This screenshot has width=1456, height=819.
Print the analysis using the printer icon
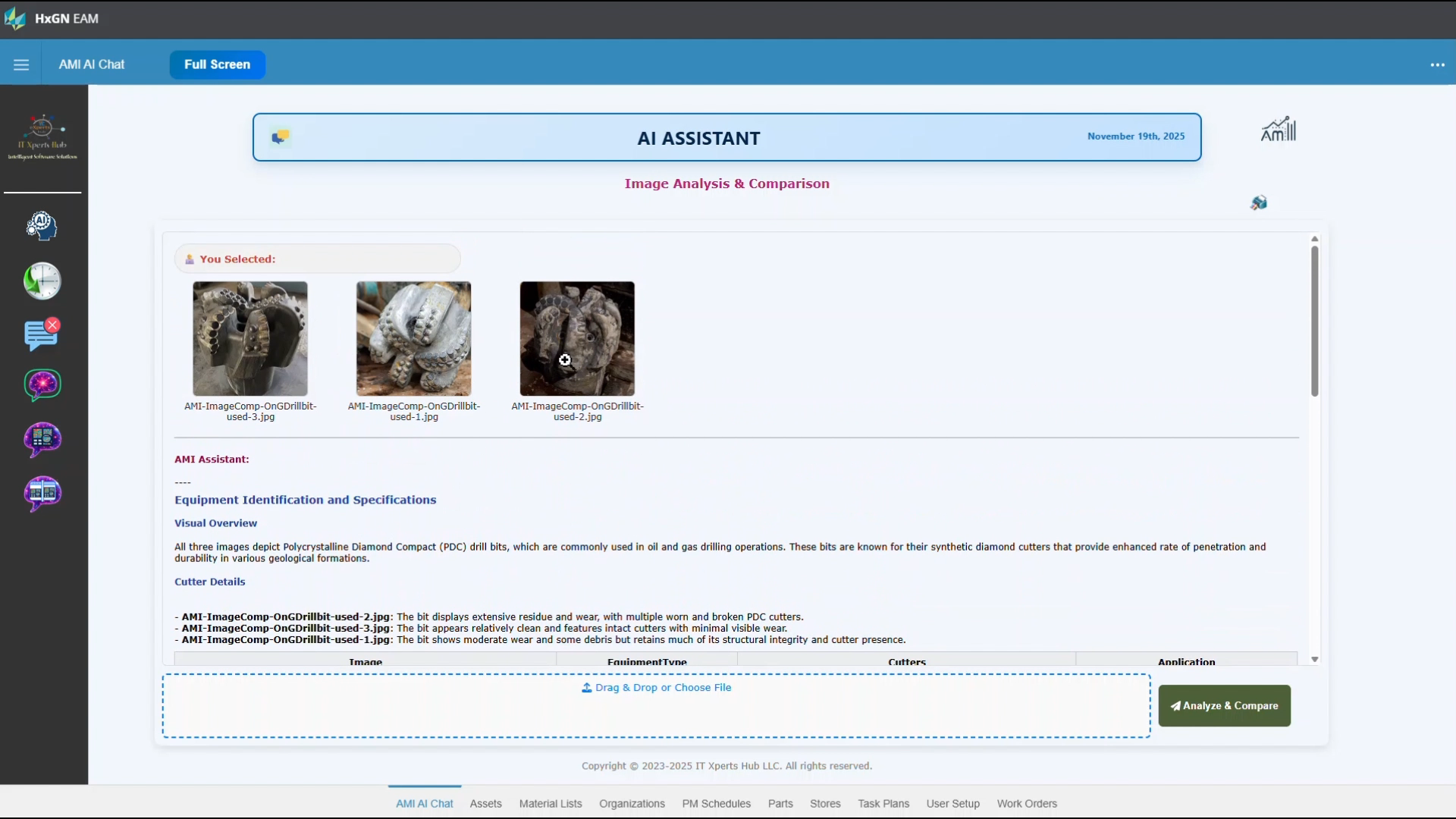tap(1259, 202)
